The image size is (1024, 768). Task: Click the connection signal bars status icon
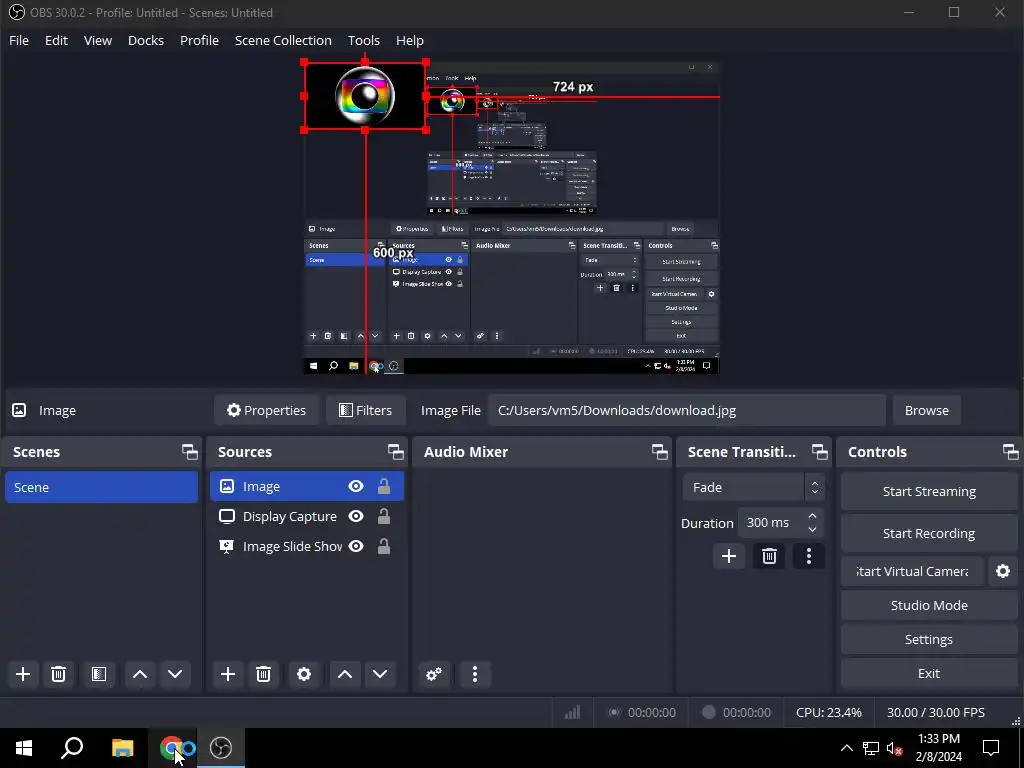pos(573,712)
